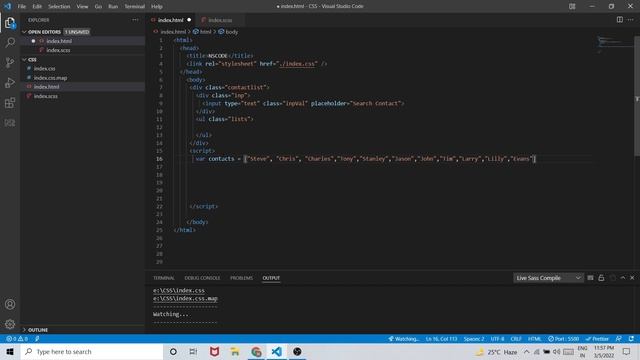Open the Selection menu

(59, 7)
